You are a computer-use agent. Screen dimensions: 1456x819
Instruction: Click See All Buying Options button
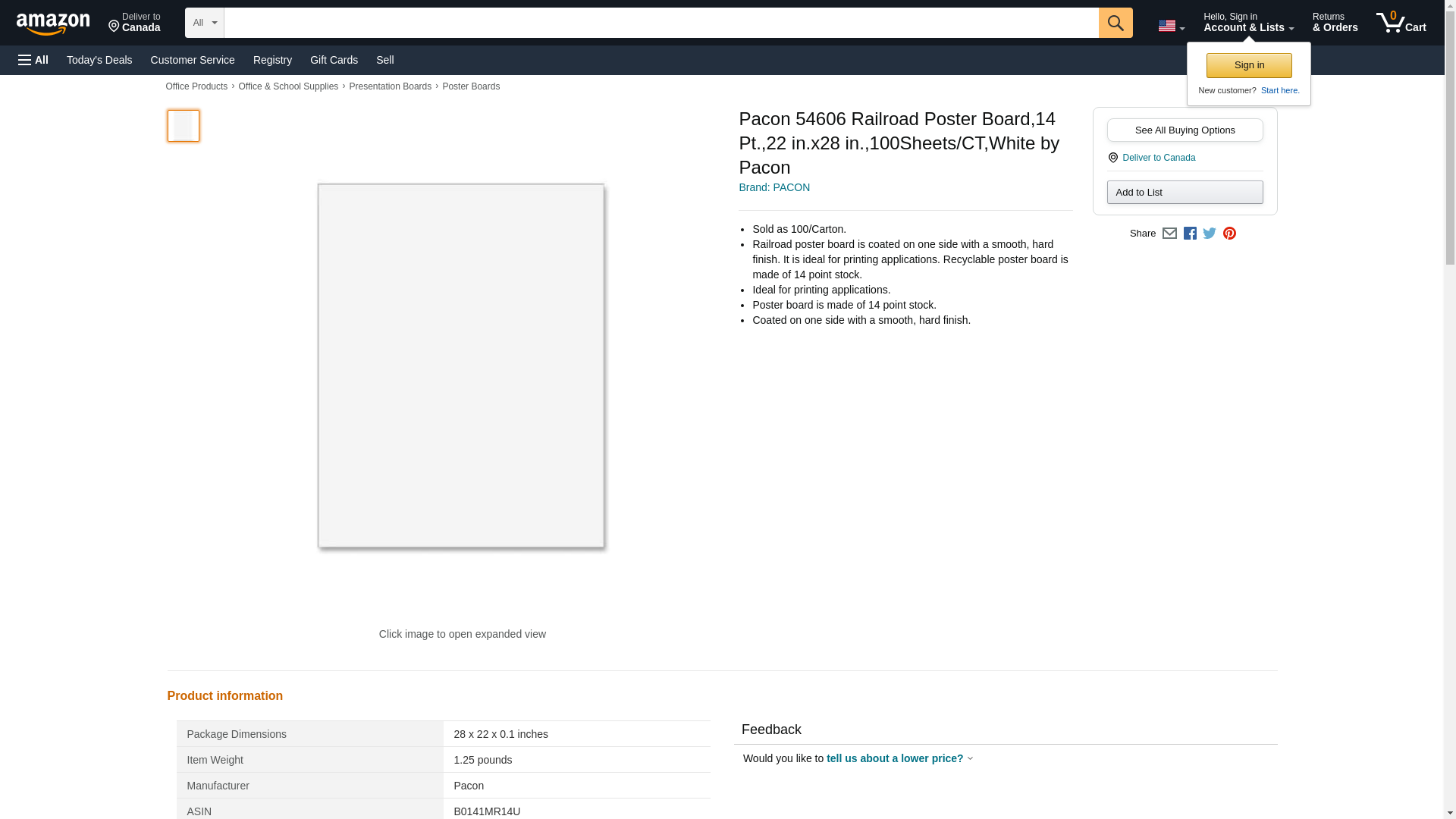click(x=1185, y=130)
